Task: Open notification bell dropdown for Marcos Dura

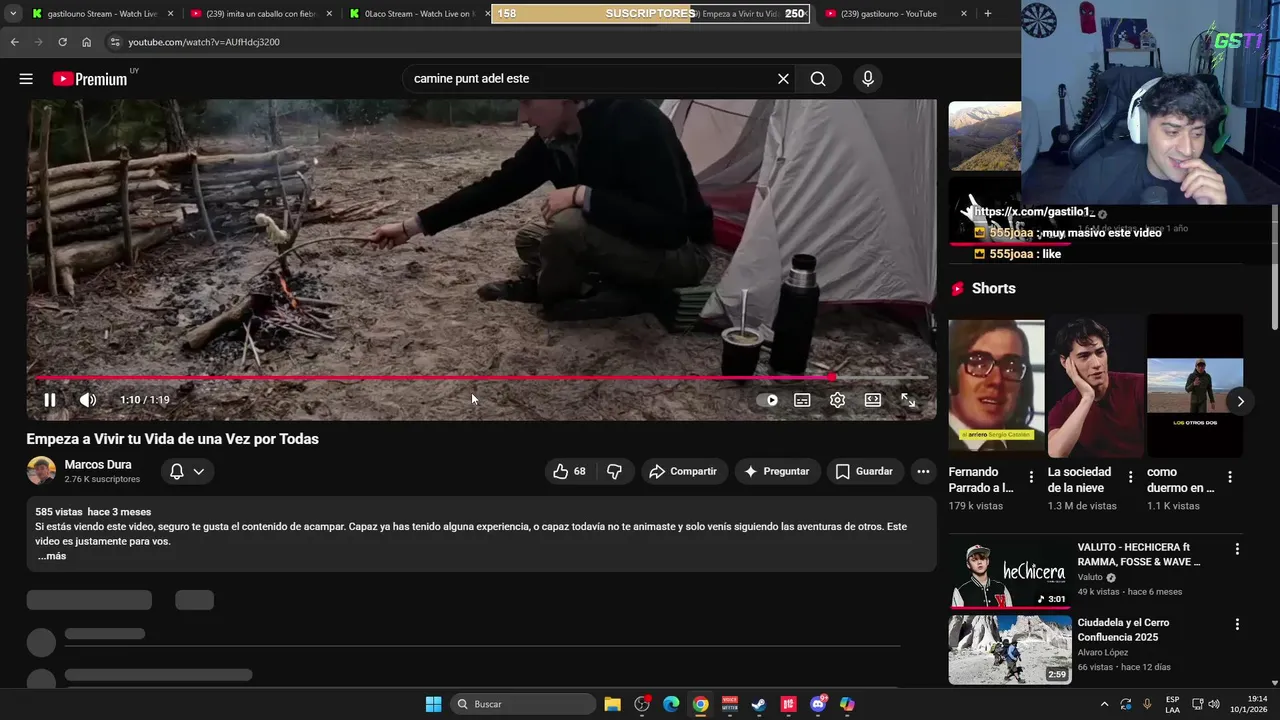Action: [187, 471]
